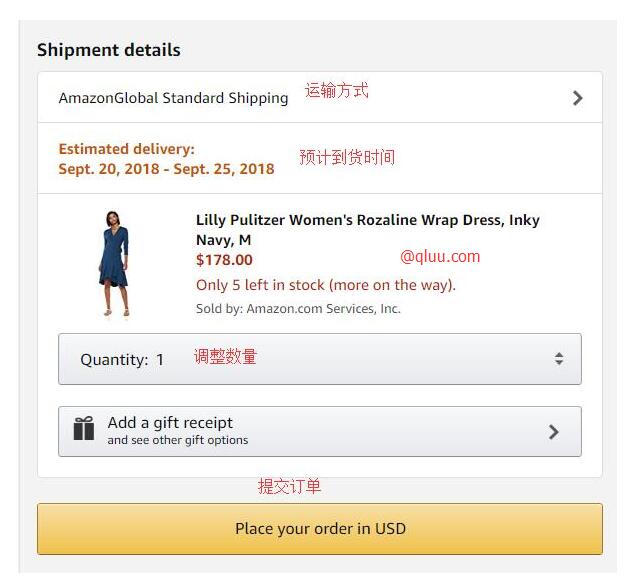633x584 pixels.
Task: Click the @qluu.com watermark text
Action: (440, 256)
